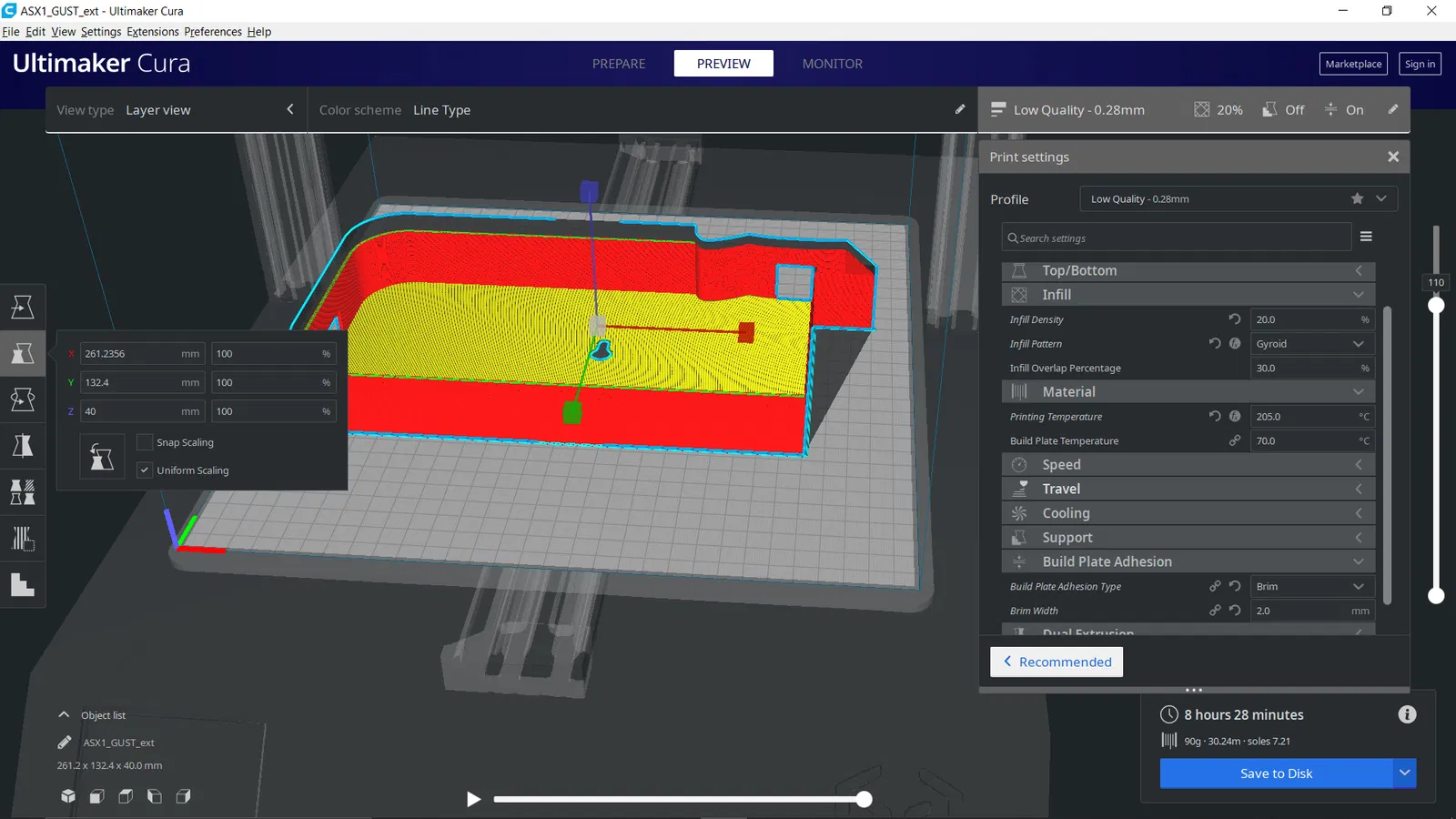
Task: Open the Extensions menu
Action: pos(153,32)
